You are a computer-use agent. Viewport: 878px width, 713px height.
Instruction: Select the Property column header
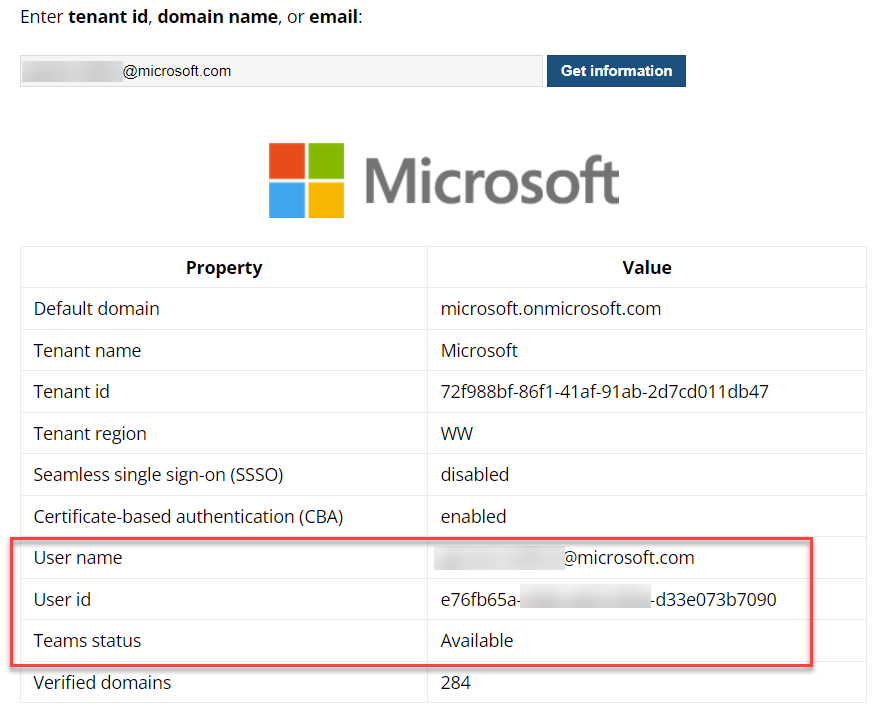click(224, 268)
